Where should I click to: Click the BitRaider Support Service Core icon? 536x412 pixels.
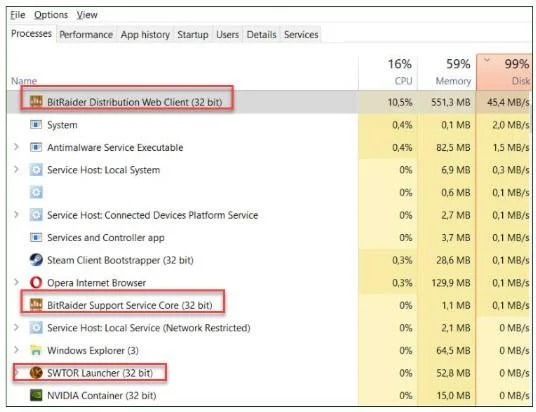(x=36, y=305)
